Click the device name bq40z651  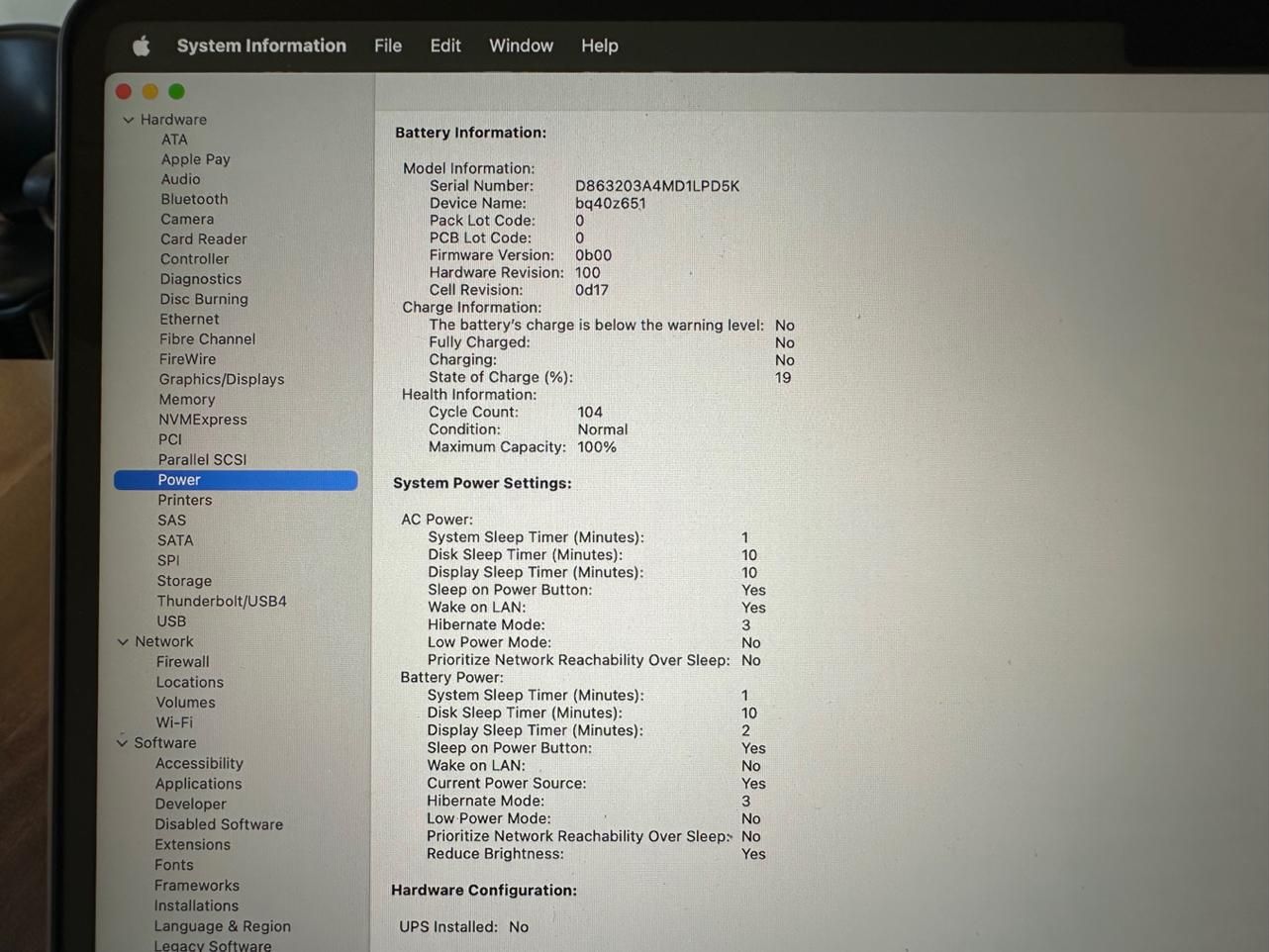coord(611,204)
